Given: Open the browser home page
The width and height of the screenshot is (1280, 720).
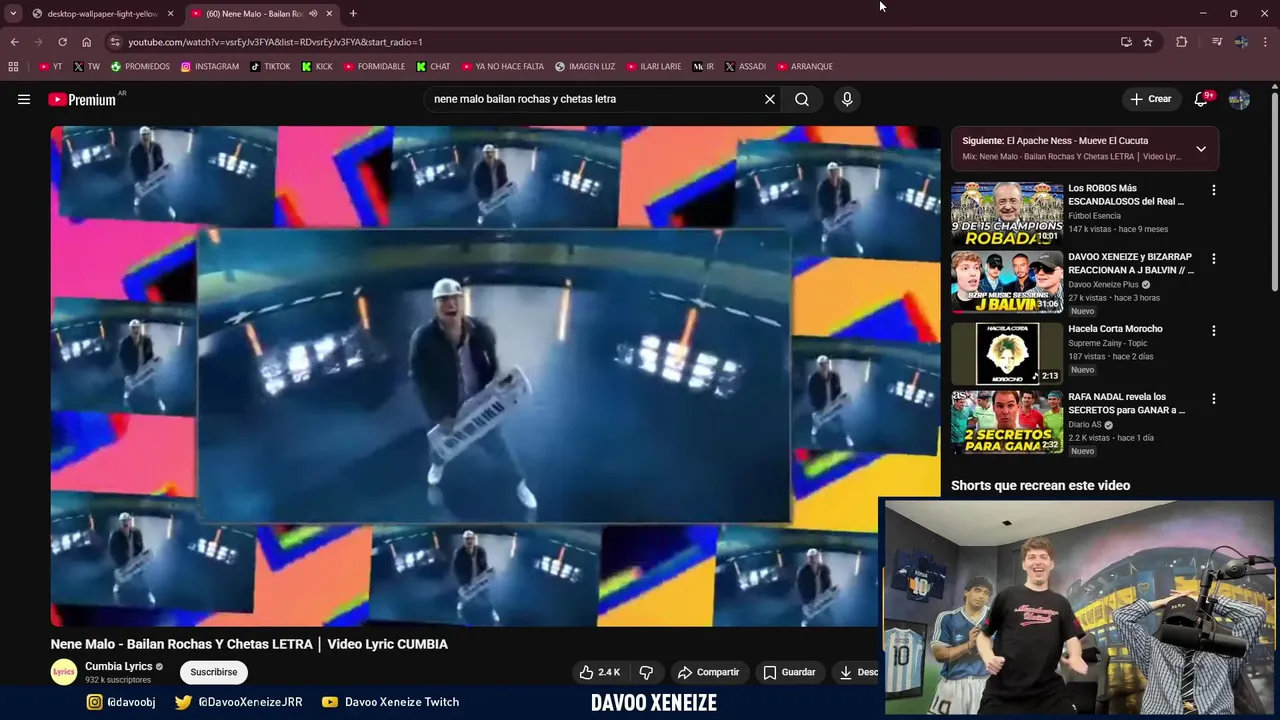Looking at the screenshot, I should click(87, 42).
